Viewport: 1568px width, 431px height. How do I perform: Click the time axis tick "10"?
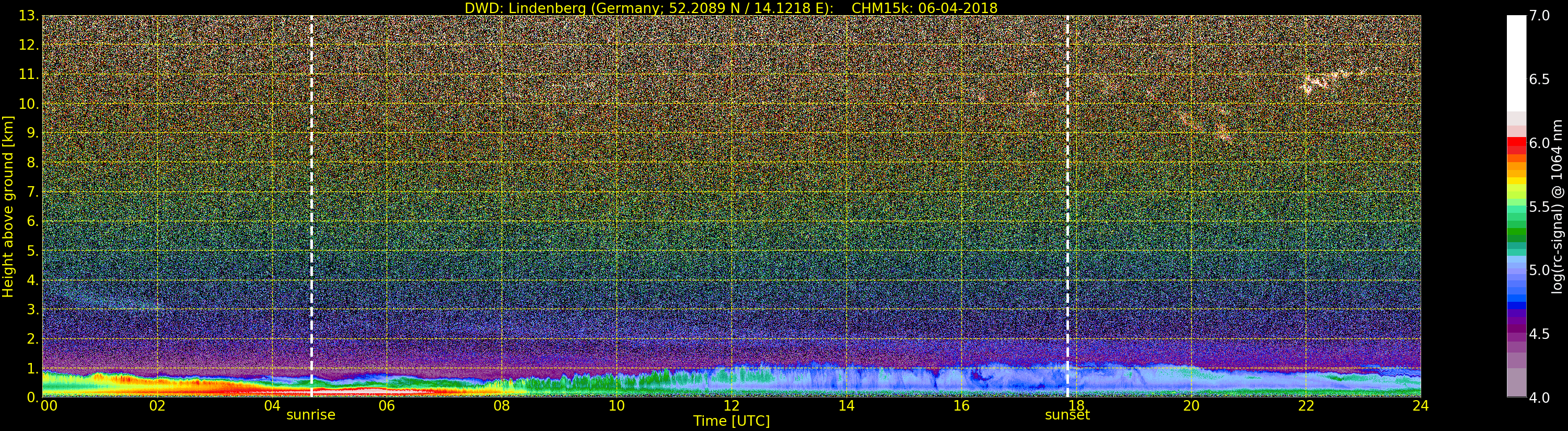617,406
